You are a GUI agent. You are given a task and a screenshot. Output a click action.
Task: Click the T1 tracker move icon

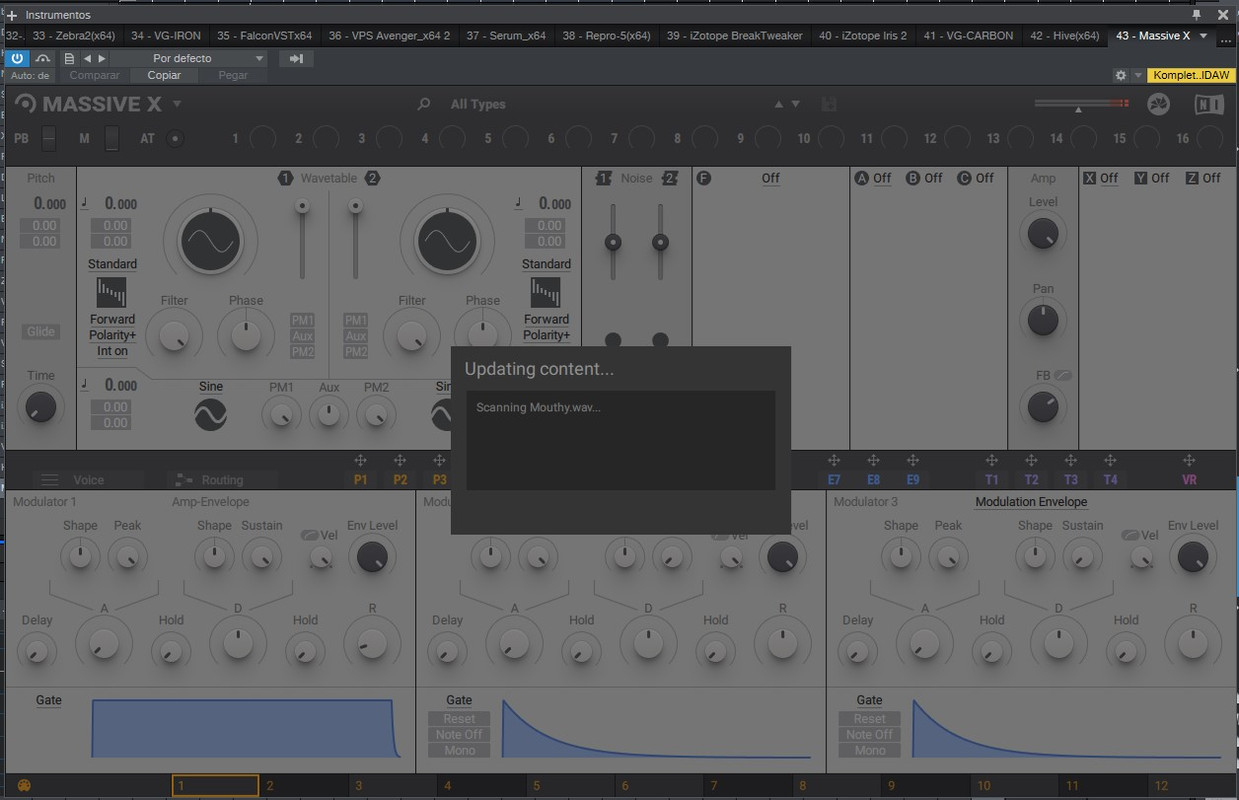click(x=992, y=460)
